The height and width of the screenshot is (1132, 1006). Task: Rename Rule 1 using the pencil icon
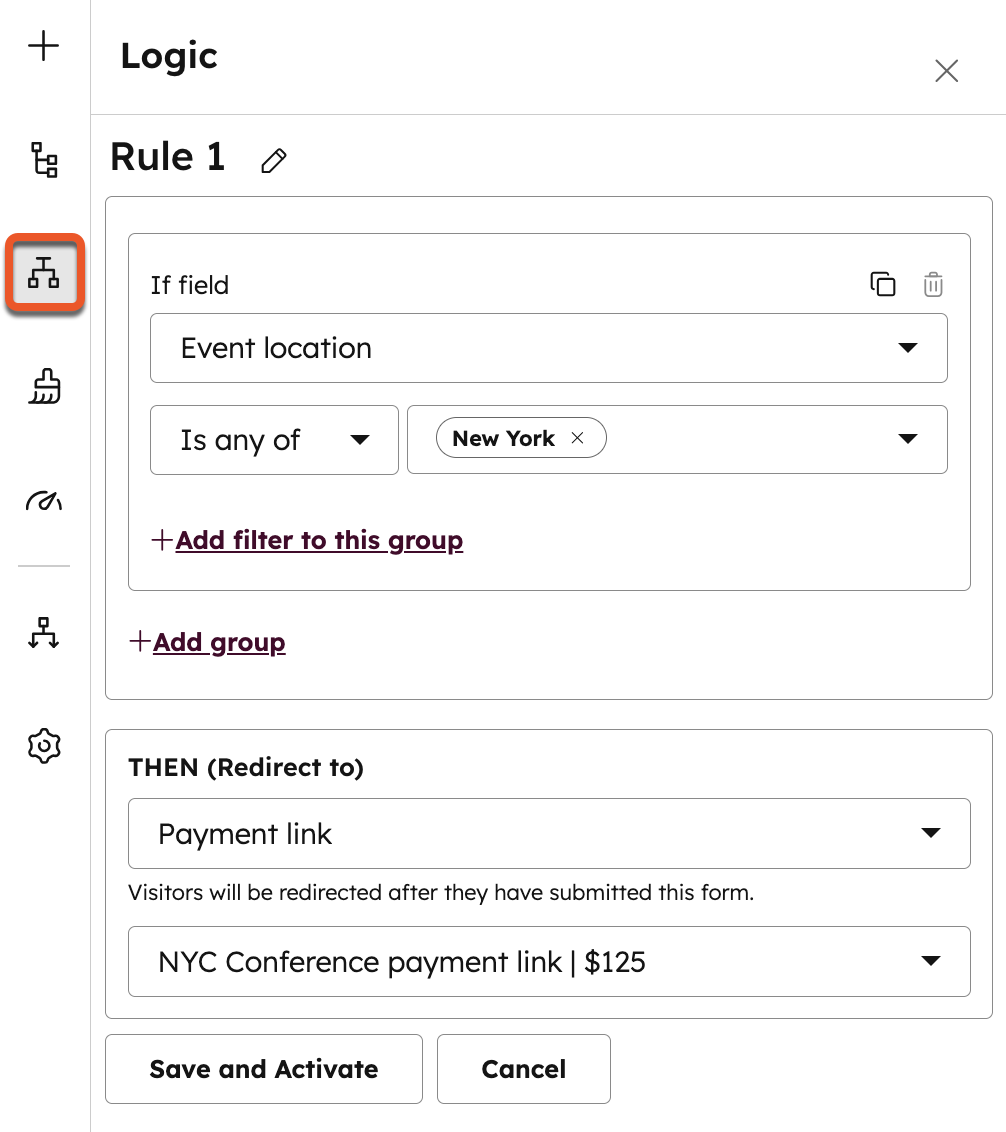point(273,160)
